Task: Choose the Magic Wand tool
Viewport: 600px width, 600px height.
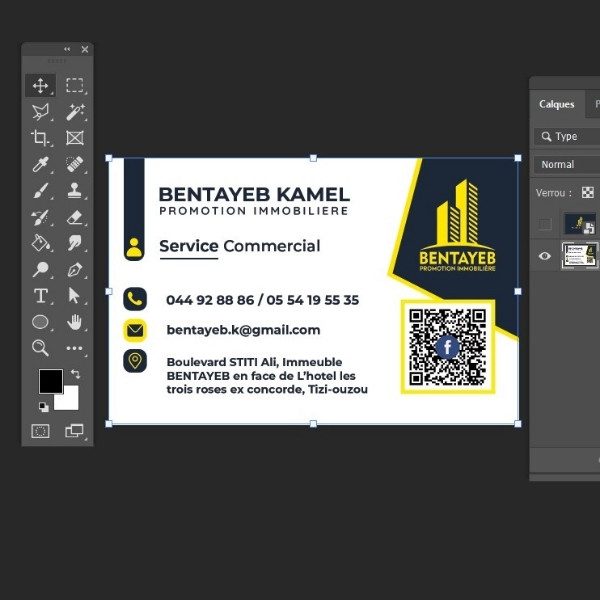Action: click(75, 112)
